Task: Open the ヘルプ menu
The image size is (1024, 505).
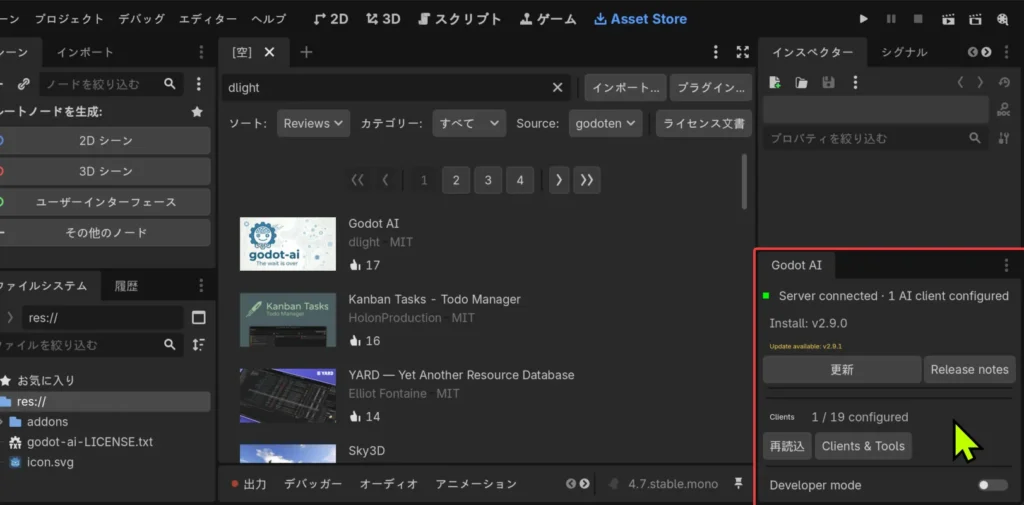Action: 268,19
